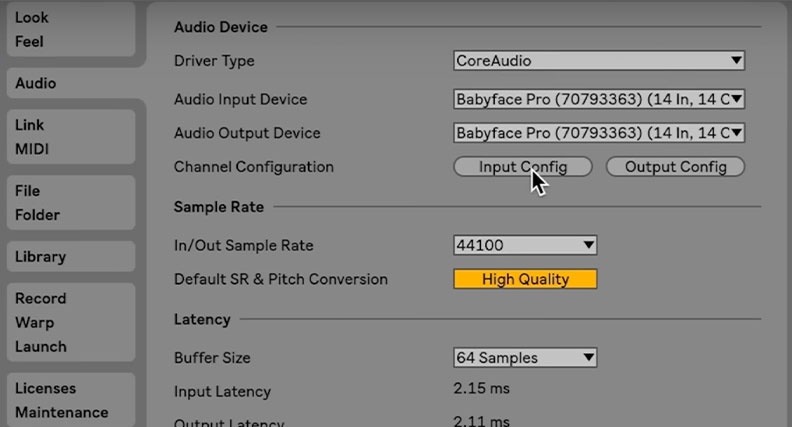Expand the Driver Type dropdown
The width and height of the screenshot is (792, 427).
(599, 61)
